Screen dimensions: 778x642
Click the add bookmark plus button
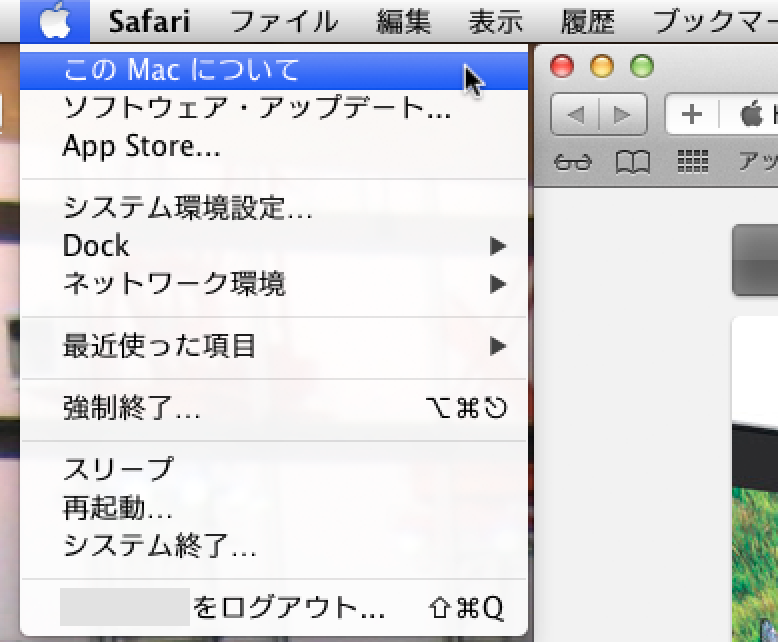[692, 115]
